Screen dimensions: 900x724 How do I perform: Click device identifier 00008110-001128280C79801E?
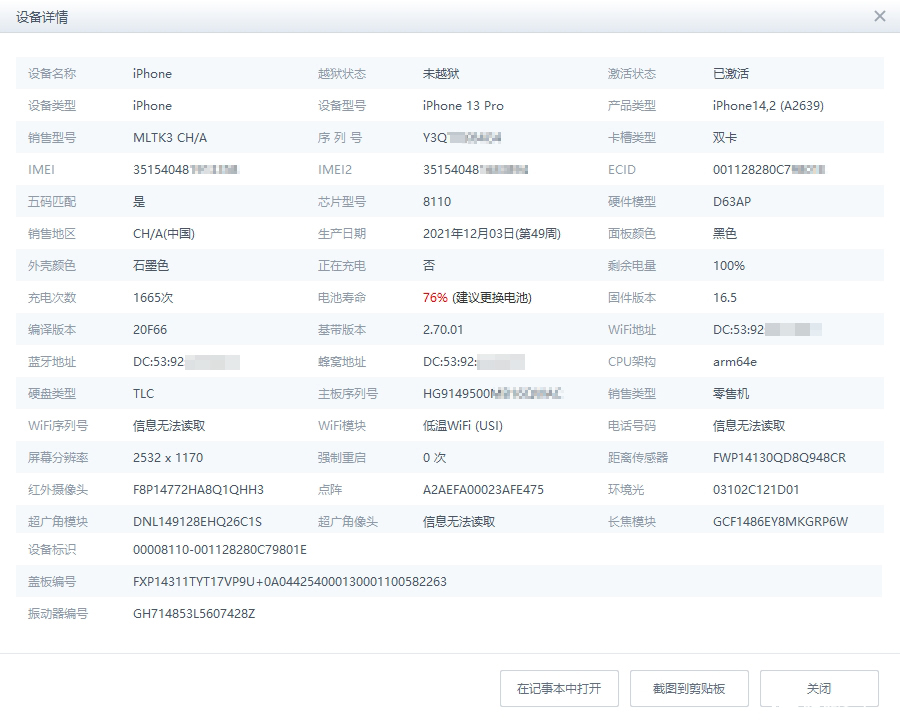point(220,550)
